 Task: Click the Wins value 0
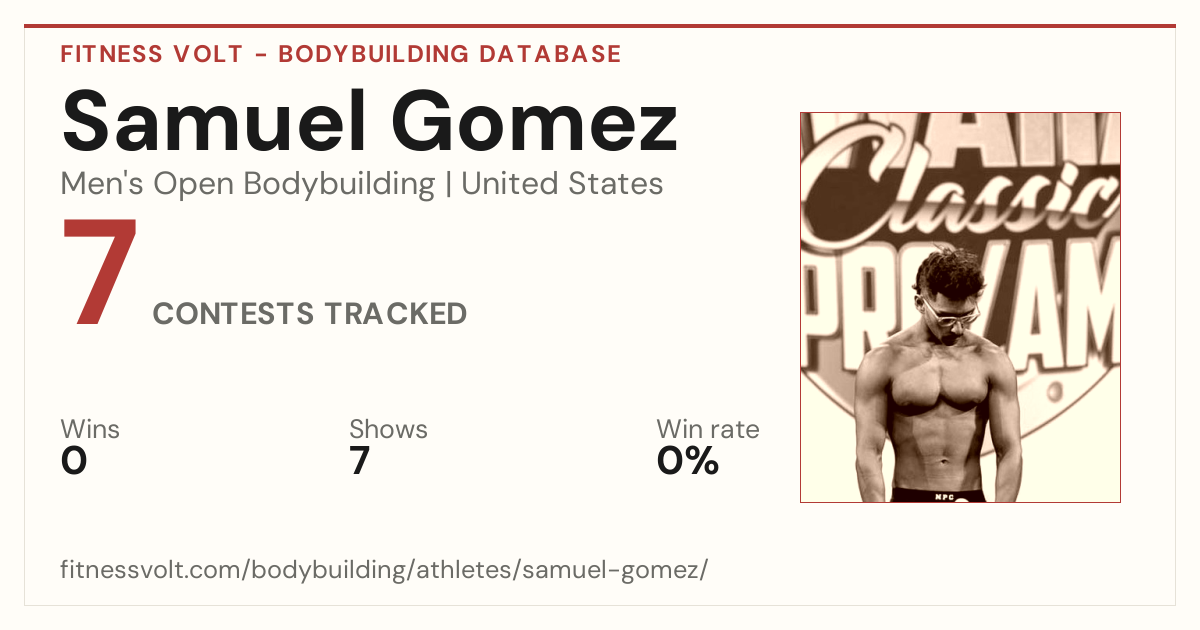(x=74, y=461)
